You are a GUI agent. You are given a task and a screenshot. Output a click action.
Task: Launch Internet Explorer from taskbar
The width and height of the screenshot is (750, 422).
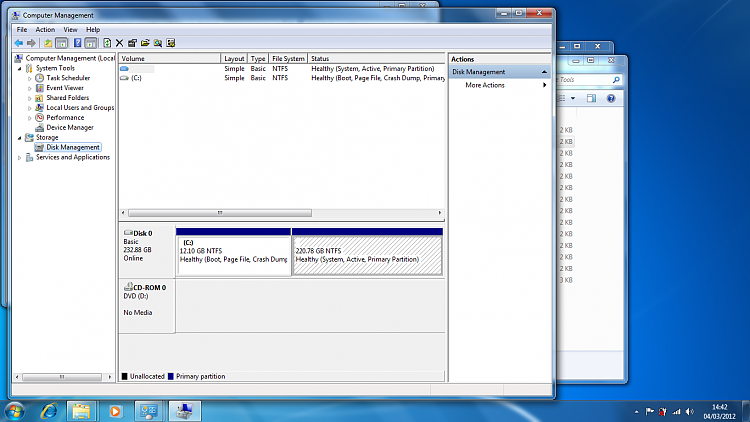pos(49,411)
